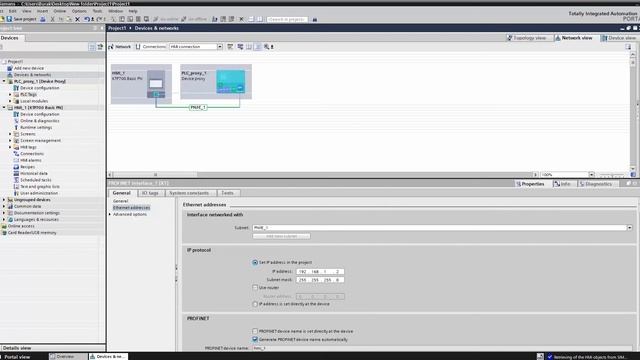This screenshot has height=360, width=640.
Task: Click the Go online toolbar icon
Action: pyautogui.click(x=156, y=19)
